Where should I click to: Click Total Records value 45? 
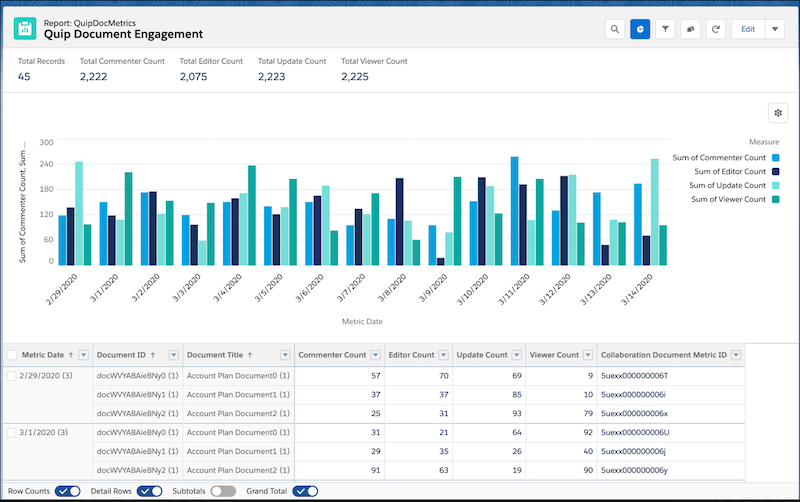click(x=24, y=77)
